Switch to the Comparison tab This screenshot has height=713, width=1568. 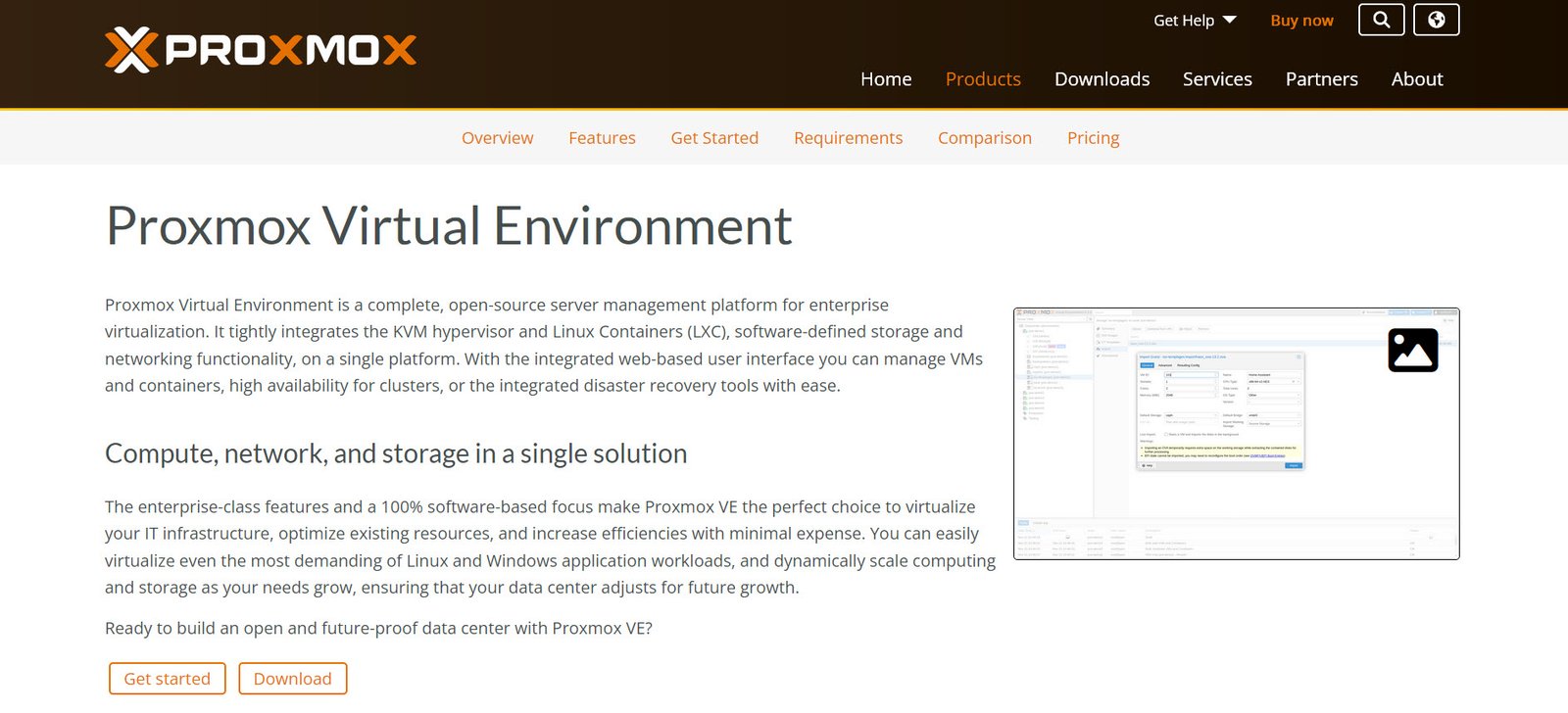pos(985,138)
